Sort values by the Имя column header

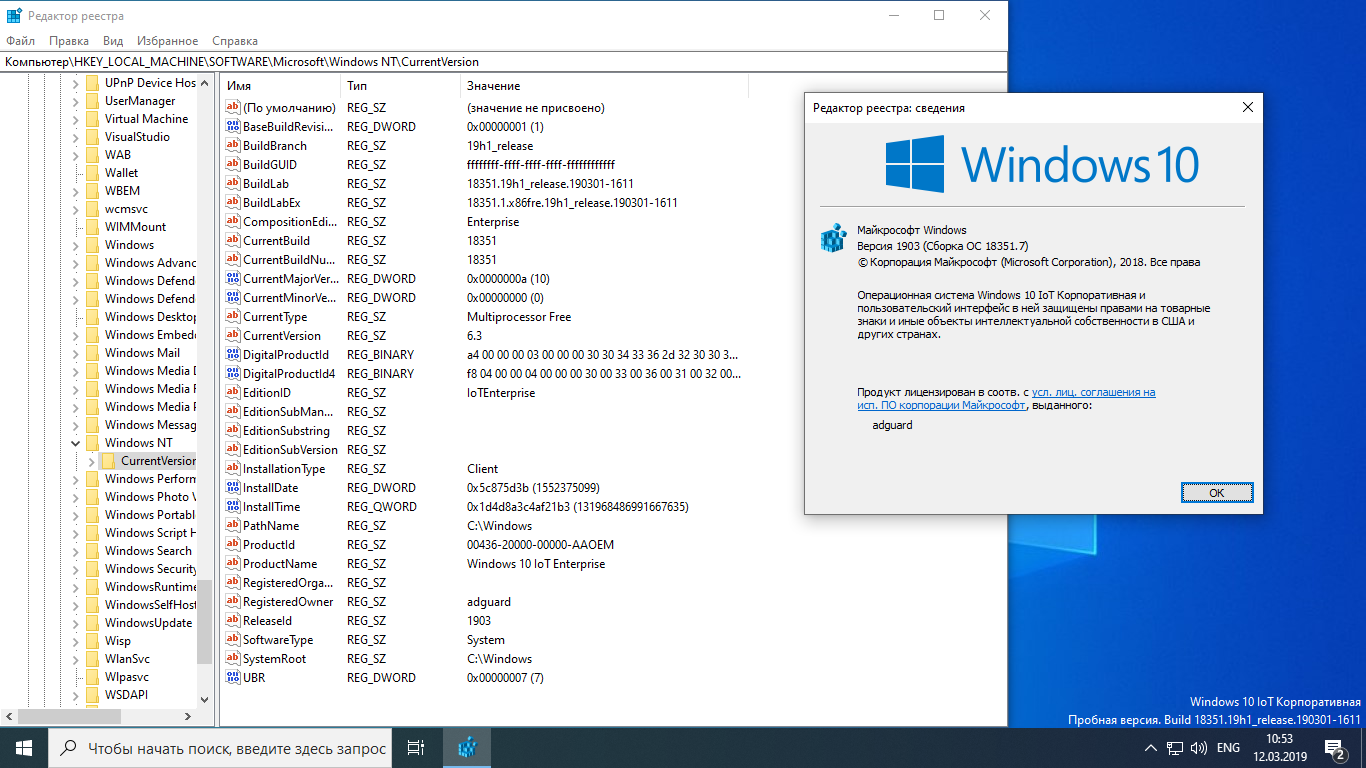[x=281, y=86]
